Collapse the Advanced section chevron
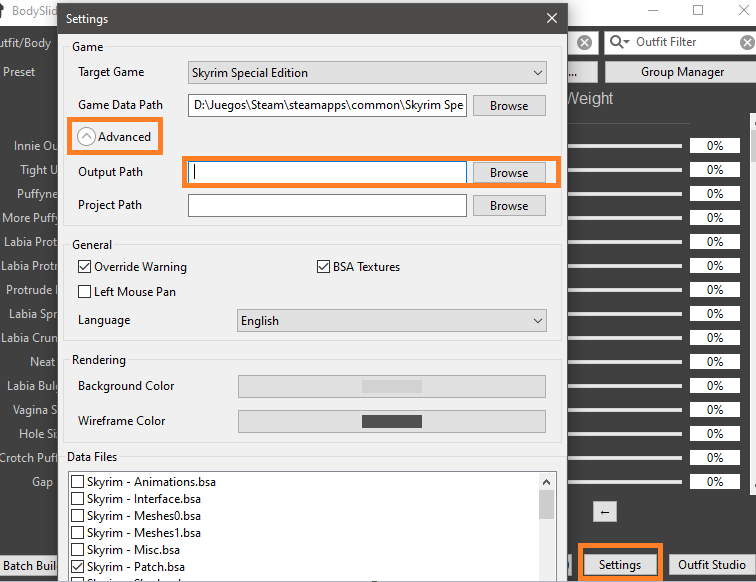Screen dimensions: 756x582 click(86, 137)
